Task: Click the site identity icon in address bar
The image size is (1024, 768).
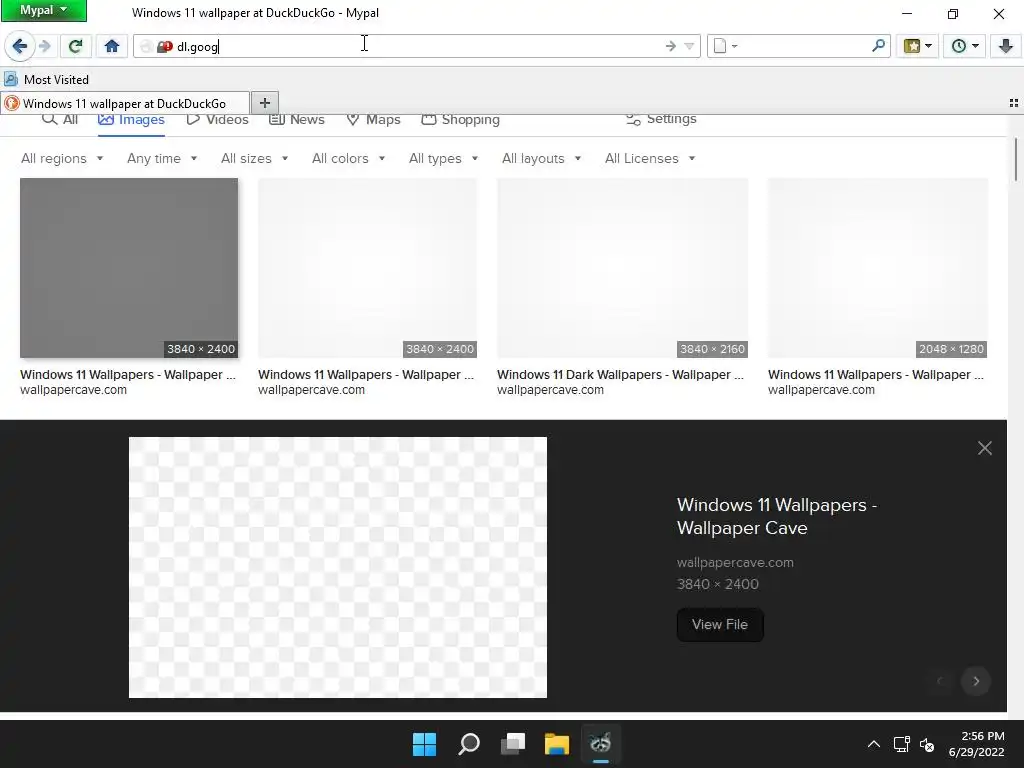Action: click(x=165, y=46)
